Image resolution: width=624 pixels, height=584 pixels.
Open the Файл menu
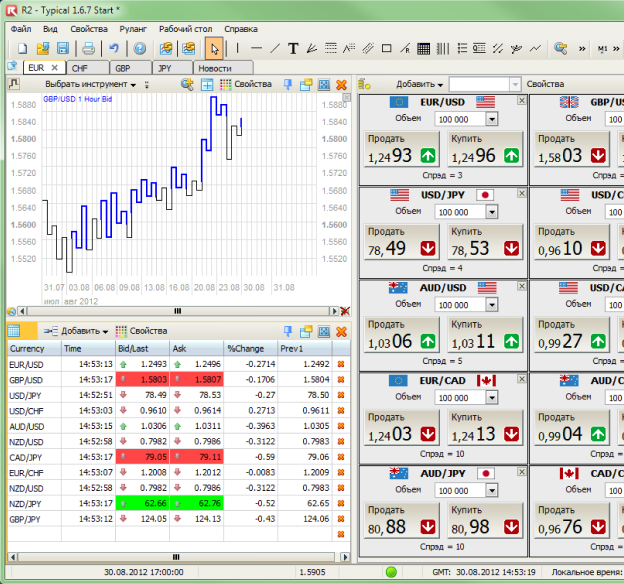pos(21,29)
